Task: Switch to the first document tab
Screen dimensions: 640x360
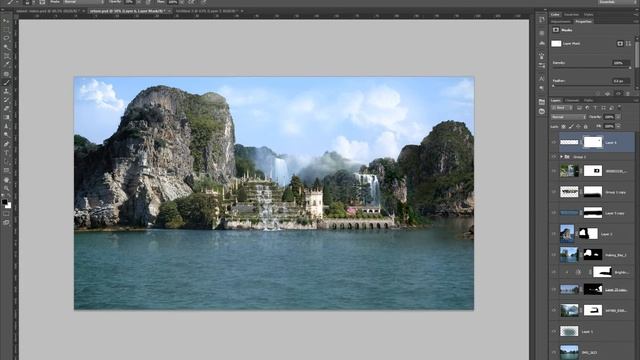Action: click(x=49, y=11)
